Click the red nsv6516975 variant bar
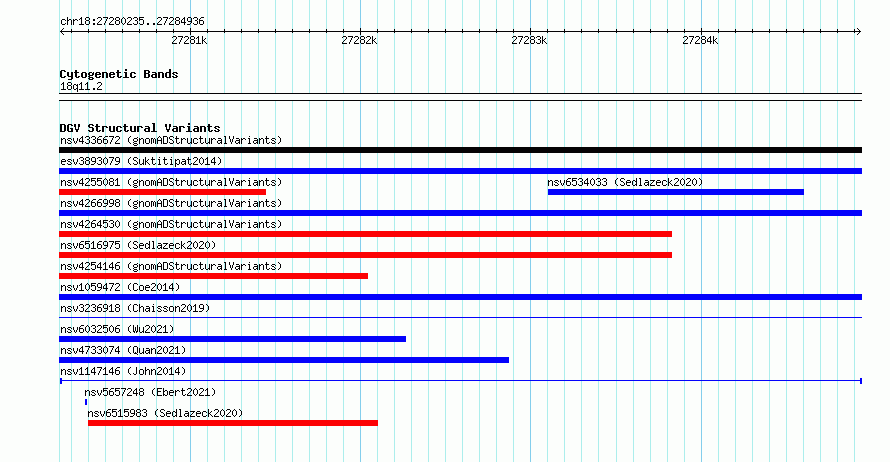Viewport: 890px width, 462px height. click(366, 255)
